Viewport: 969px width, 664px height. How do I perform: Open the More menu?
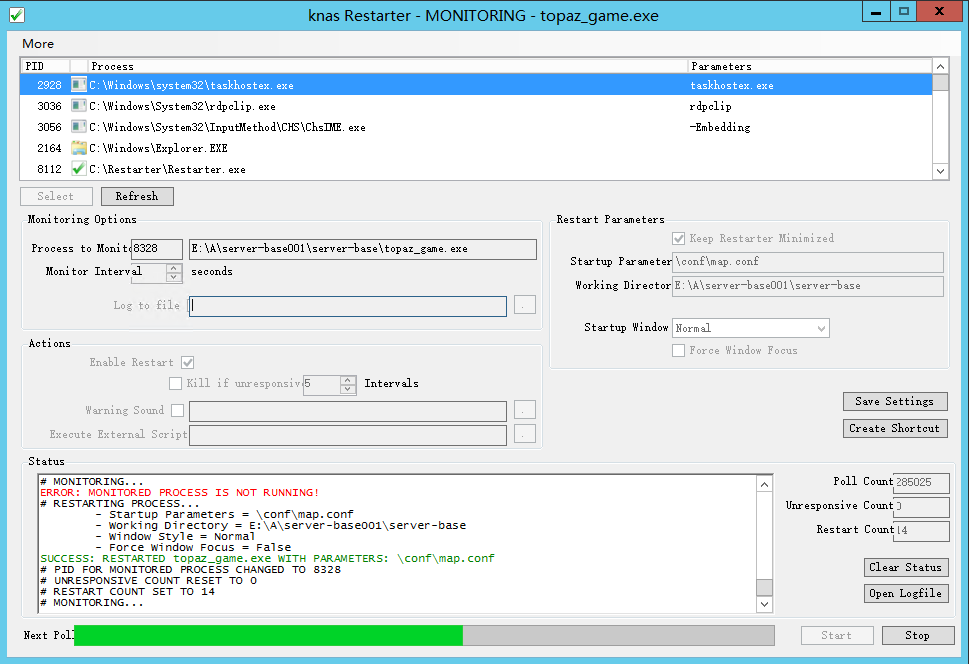38,44
